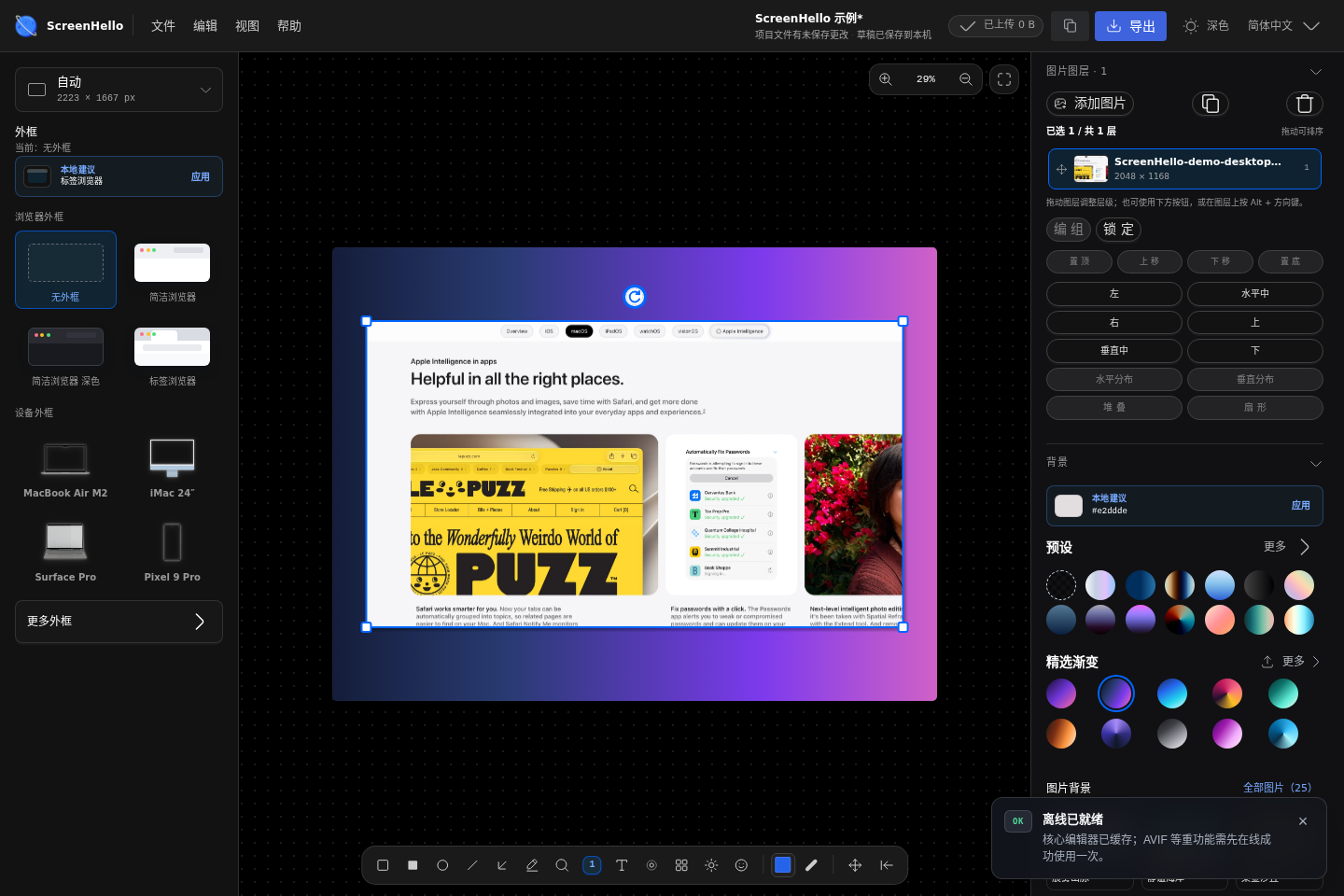Open the 简体中文 language dropdown
Screen dimensions: 1344x896
tap(1283, 26)
